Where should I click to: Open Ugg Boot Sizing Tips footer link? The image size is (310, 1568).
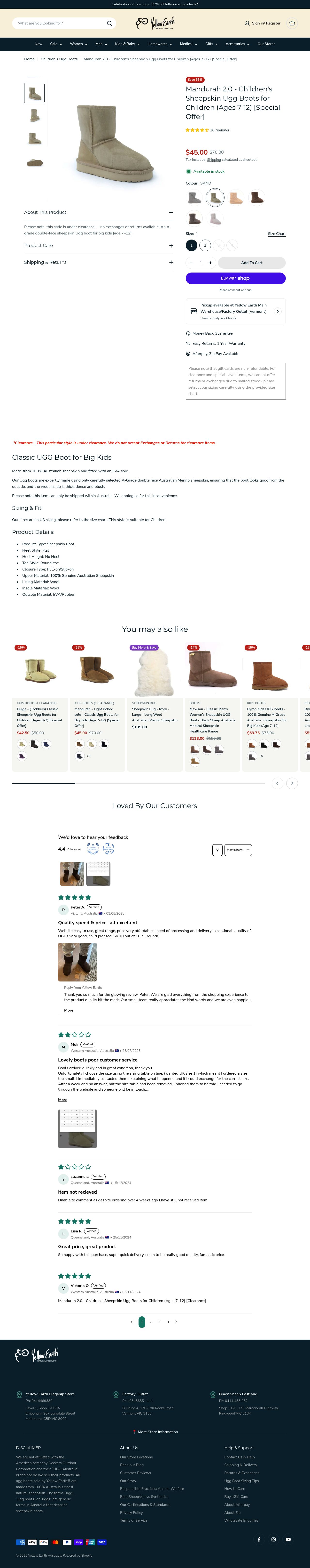[241, 1481]
